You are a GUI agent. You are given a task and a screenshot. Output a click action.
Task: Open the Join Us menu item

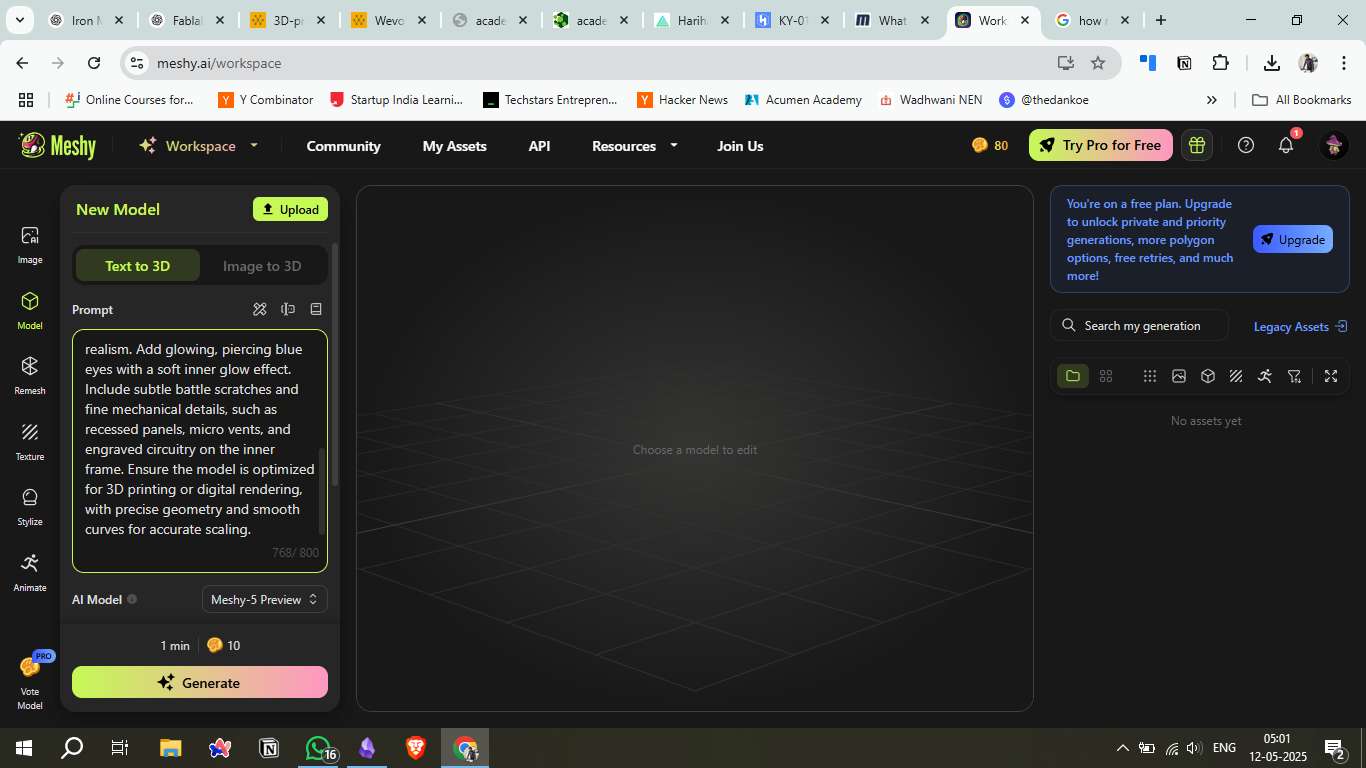(x=740, y=146)
